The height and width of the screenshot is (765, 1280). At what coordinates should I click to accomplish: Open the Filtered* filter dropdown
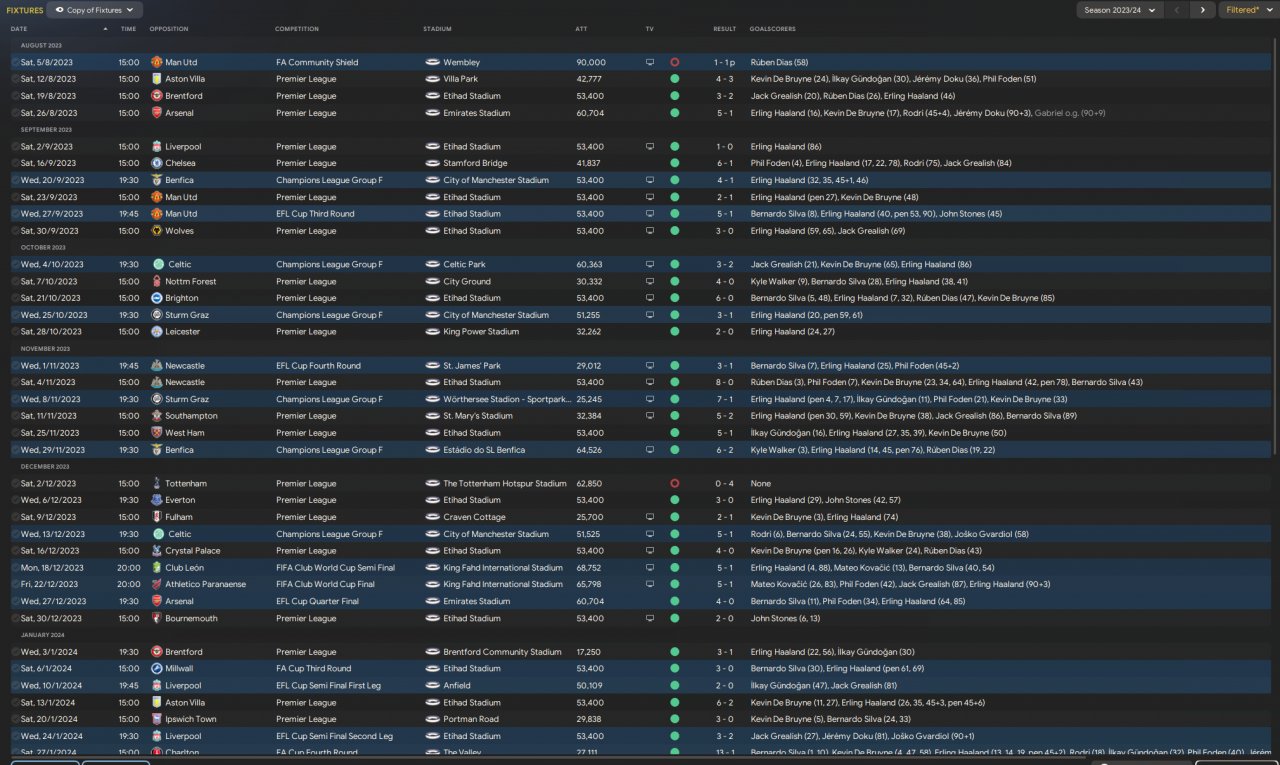[x=1247, y=10]
